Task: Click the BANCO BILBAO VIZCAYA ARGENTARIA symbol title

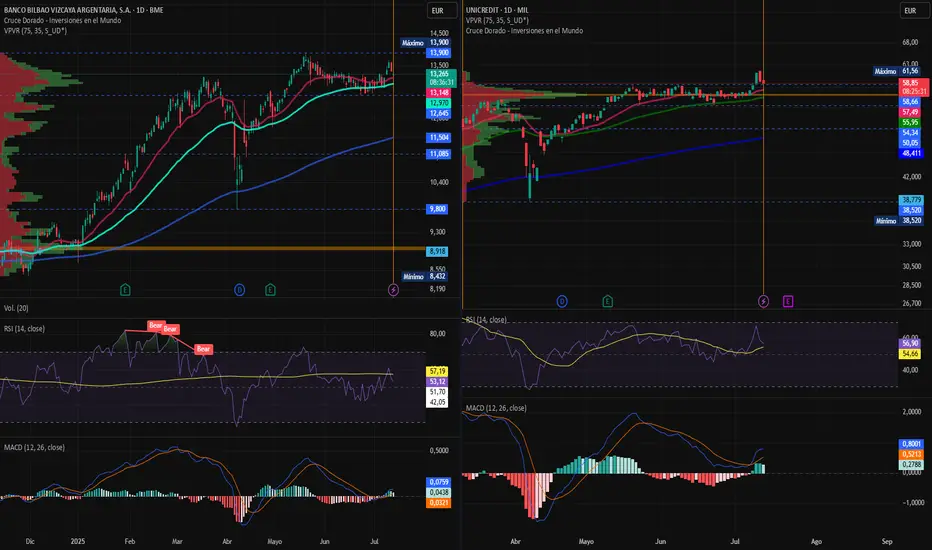Action: [84, 10]
